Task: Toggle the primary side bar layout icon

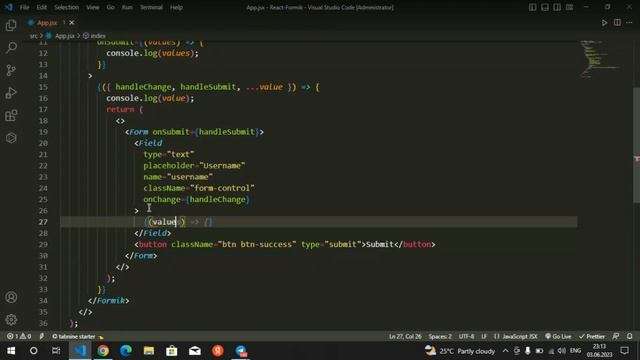Action: [532, 7]
